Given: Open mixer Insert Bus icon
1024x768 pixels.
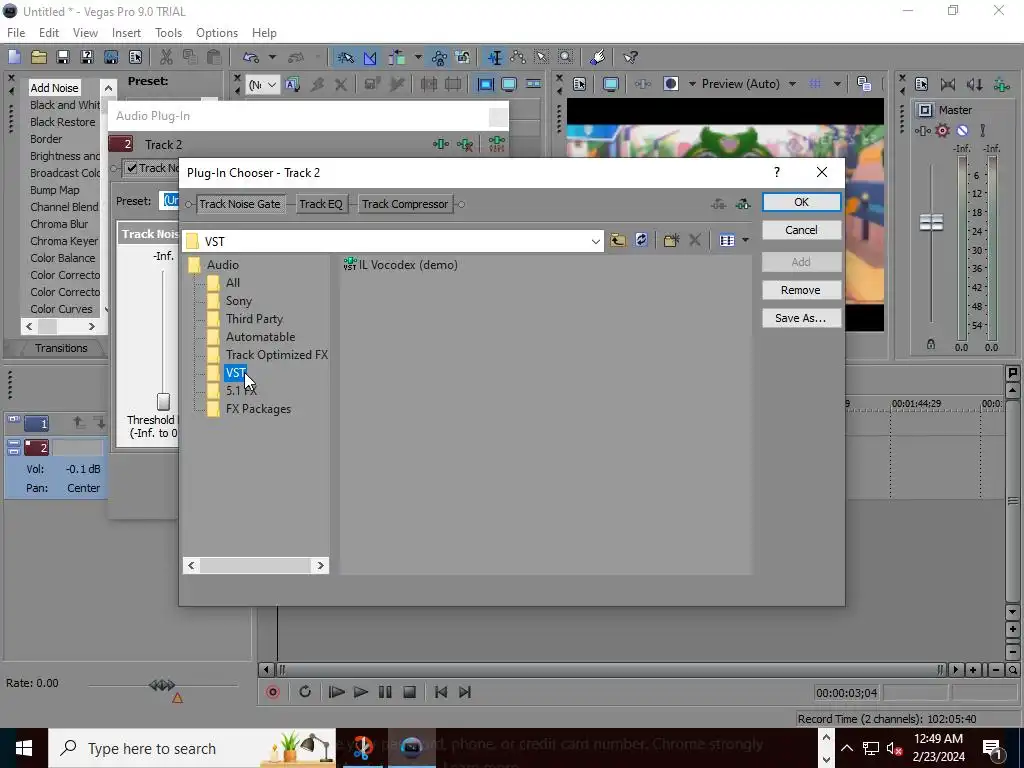Looking at the screenshot, I should (1001, 84).
